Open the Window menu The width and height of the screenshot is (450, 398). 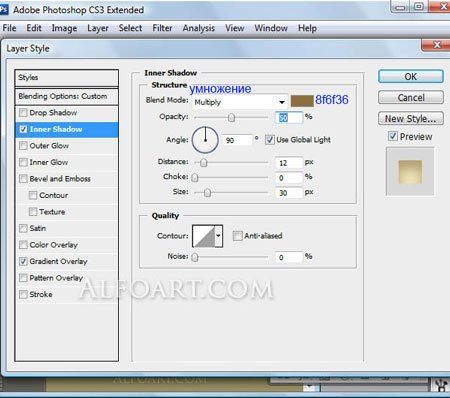click(x=271, y=28)
